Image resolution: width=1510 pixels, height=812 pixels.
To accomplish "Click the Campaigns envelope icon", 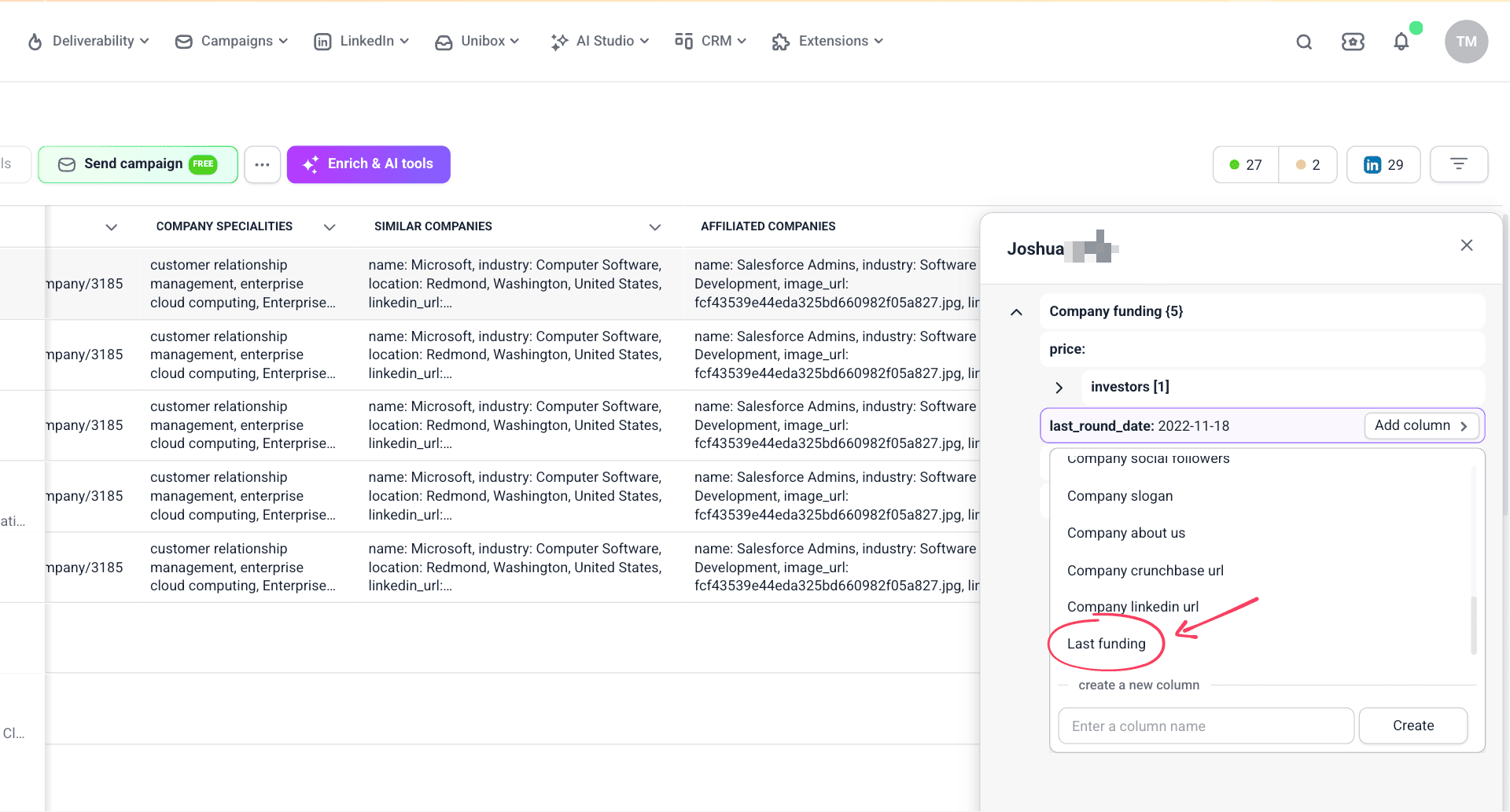I will click(x=184, y=42).
